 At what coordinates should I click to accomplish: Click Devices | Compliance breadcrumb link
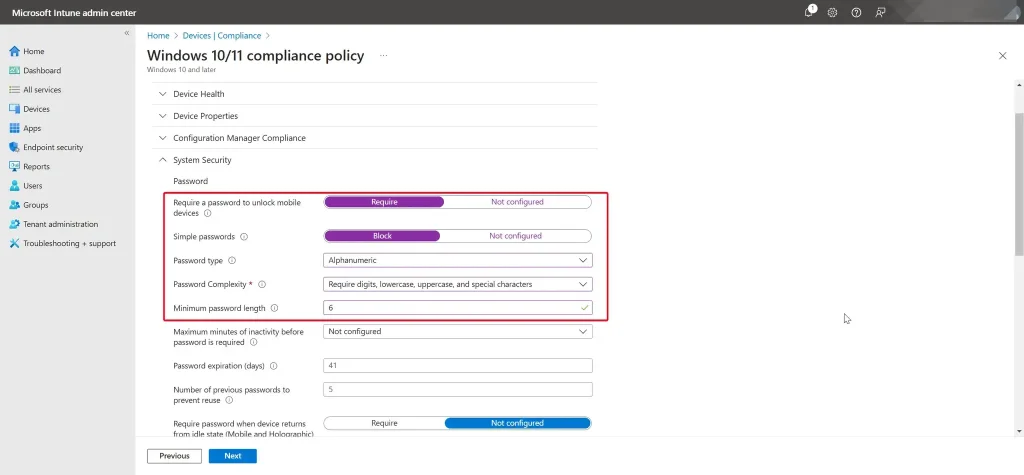[221, 36]
